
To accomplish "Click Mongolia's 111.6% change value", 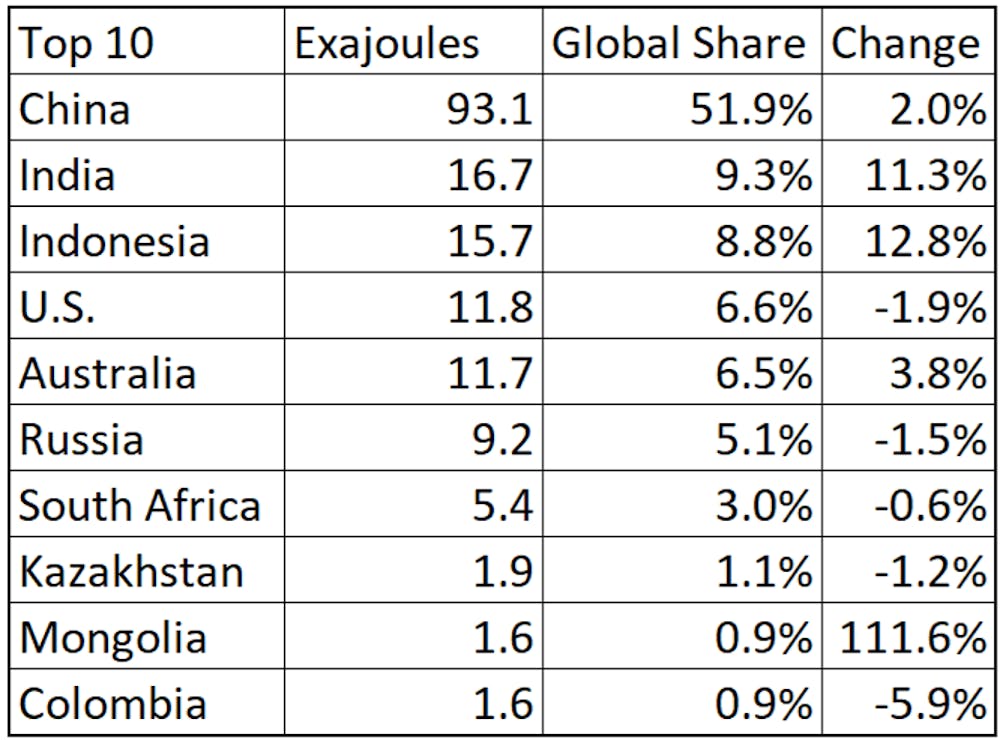I will (x=908, y=636).
